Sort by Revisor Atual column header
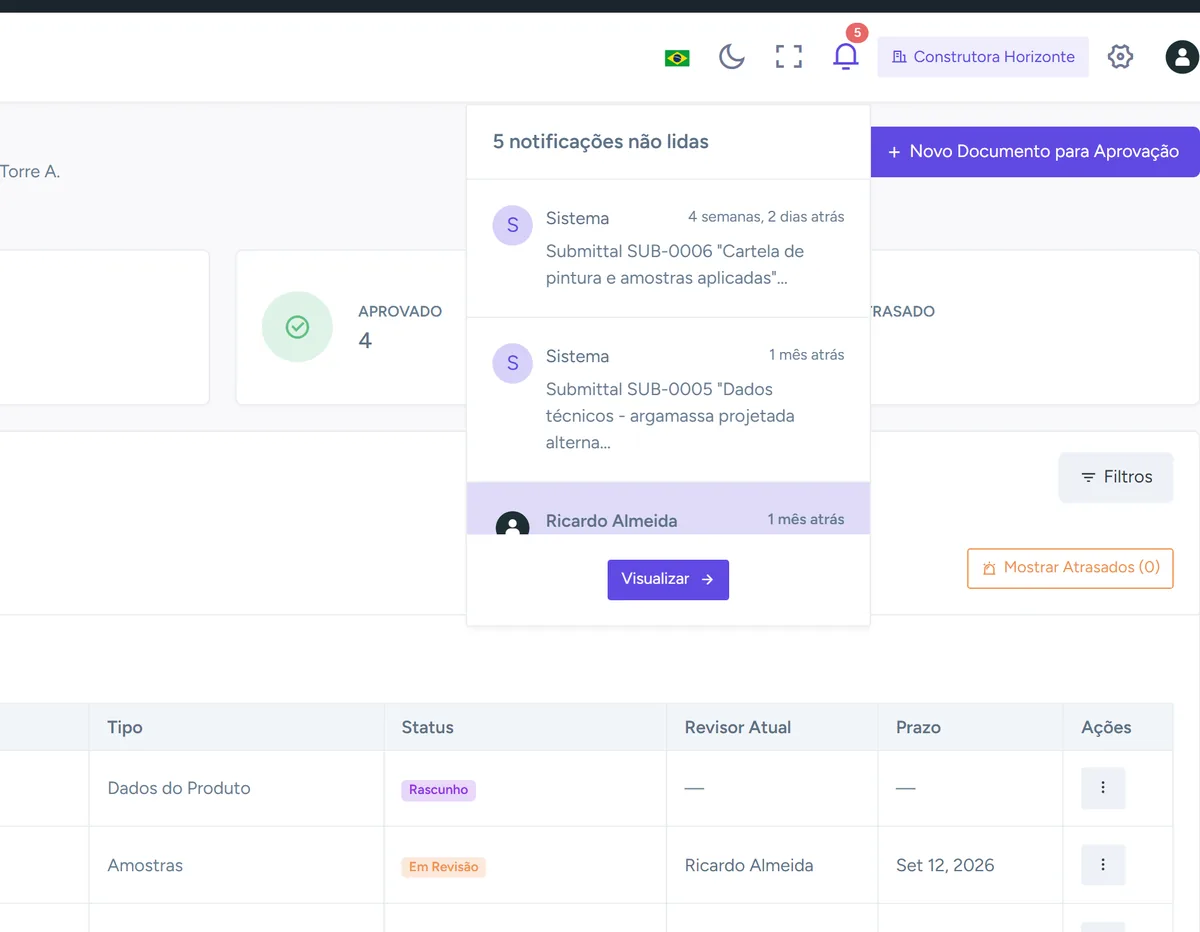Screen dimensions: 1200x932 (772, 727)
